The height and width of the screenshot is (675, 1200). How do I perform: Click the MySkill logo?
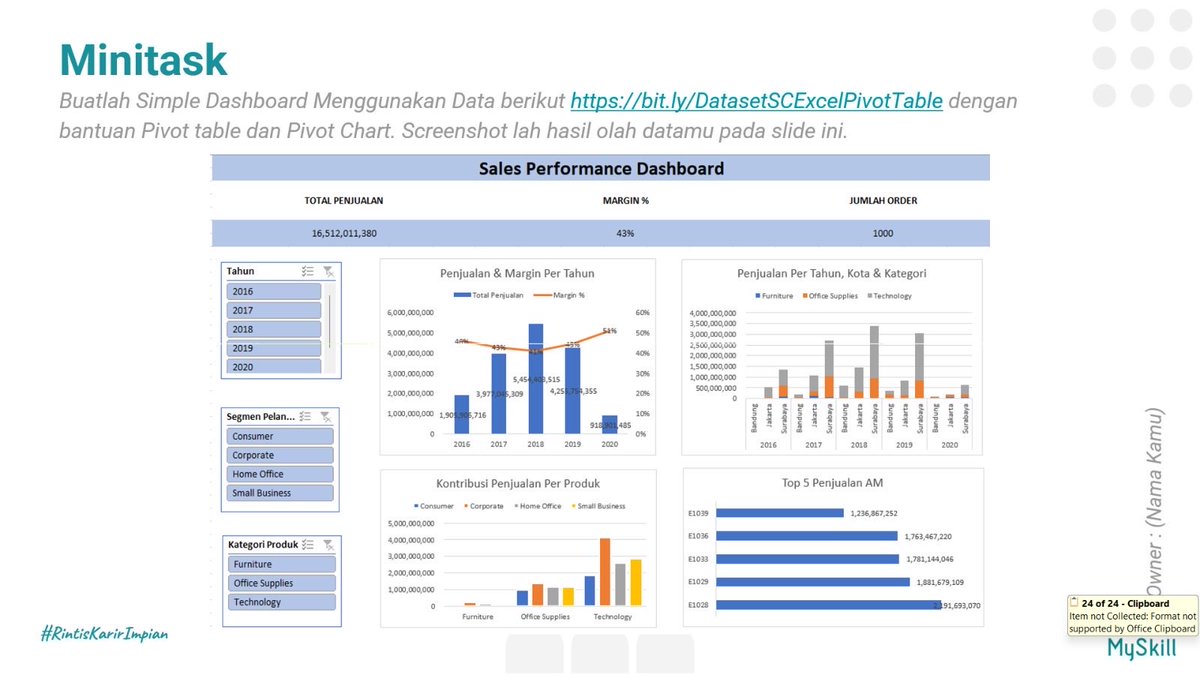click(x=1141, y=648)
